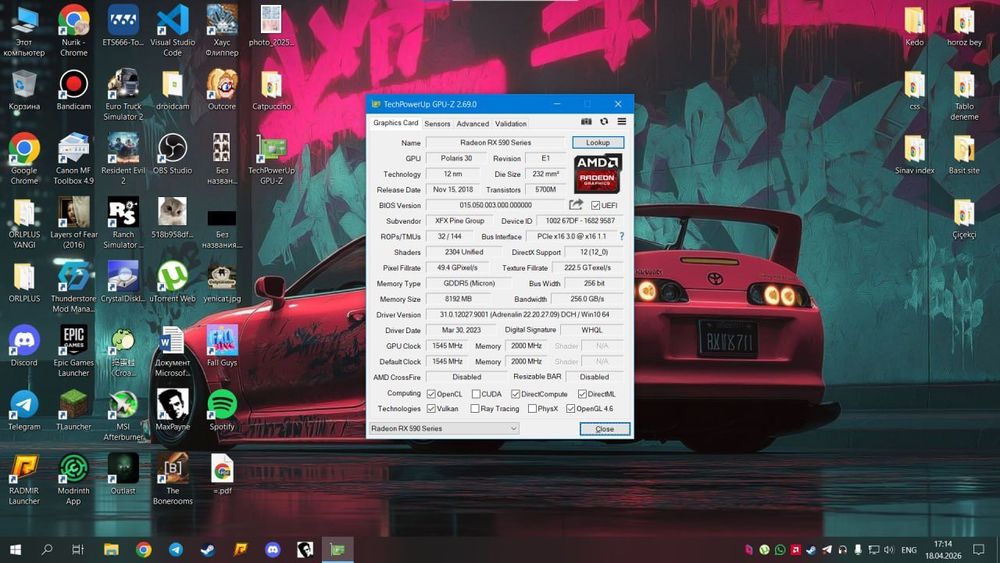The width and height of the screenshot is (1000, 563).
Task: Open Windows search from the taskbar
Action: click(47, 550)
